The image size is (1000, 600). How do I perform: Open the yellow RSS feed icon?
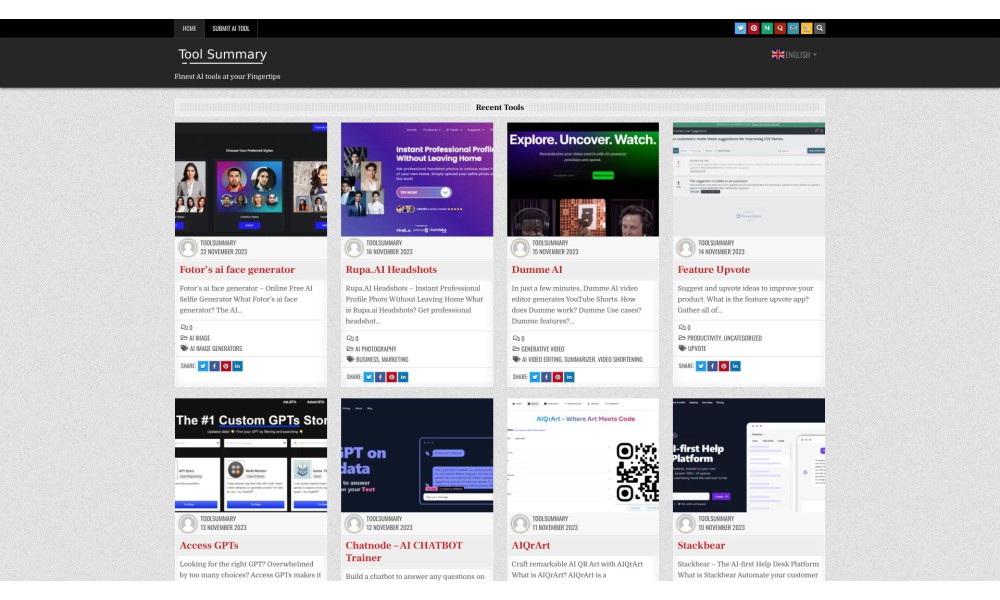coord(807,28)
